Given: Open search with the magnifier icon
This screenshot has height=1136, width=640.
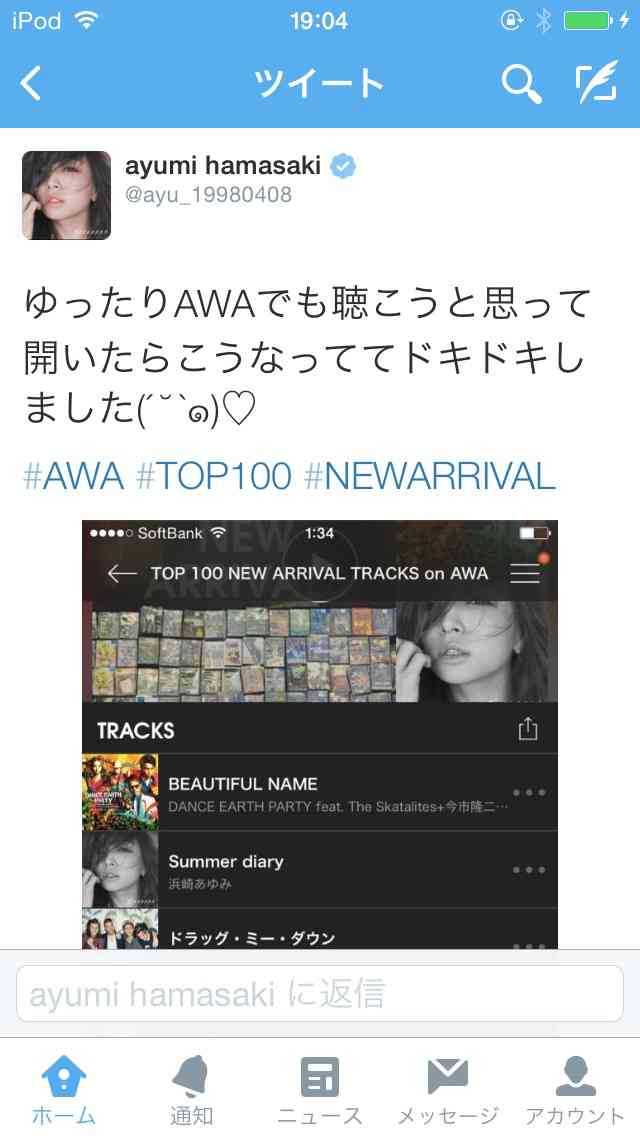Looking at the screenshot, I should tap(521, 83).
